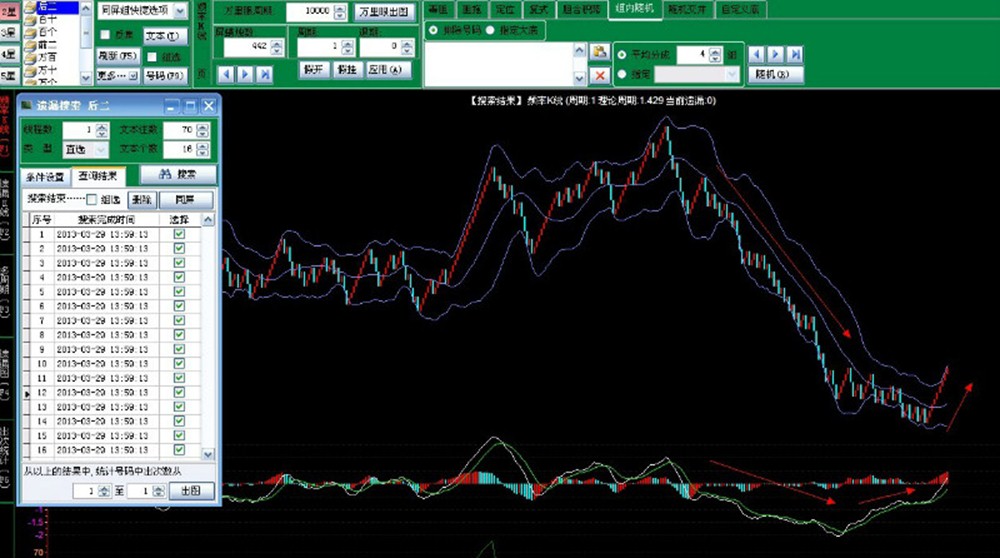Click the results list vertical scrollbar
The width and height of the screenshot is (1000, 558).
point(208,340)
